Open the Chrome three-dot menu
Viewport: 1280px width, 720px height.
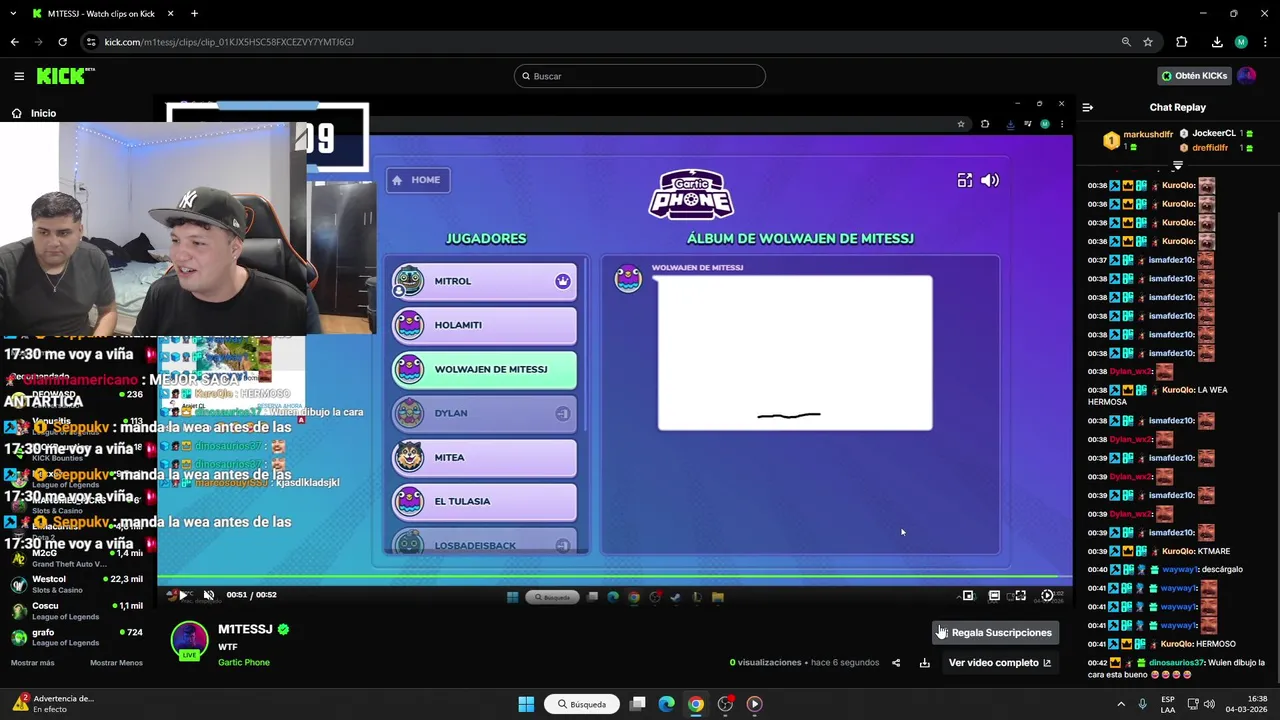[x=1264, y=42]
